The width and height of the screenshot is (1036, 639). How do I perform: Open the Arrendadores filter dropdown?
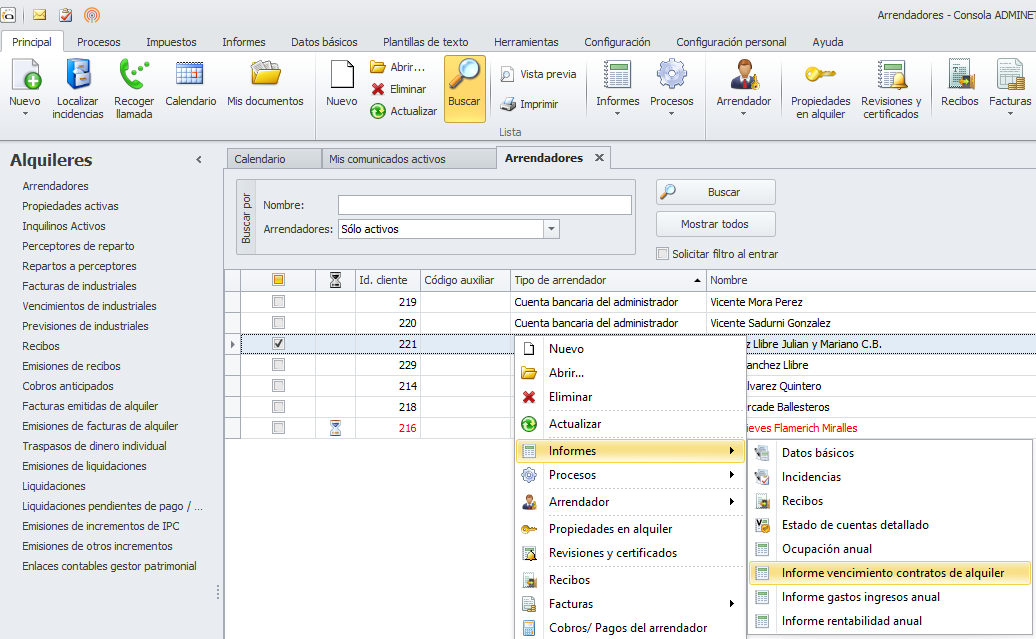pyautogui.click(x=551, y=229)
